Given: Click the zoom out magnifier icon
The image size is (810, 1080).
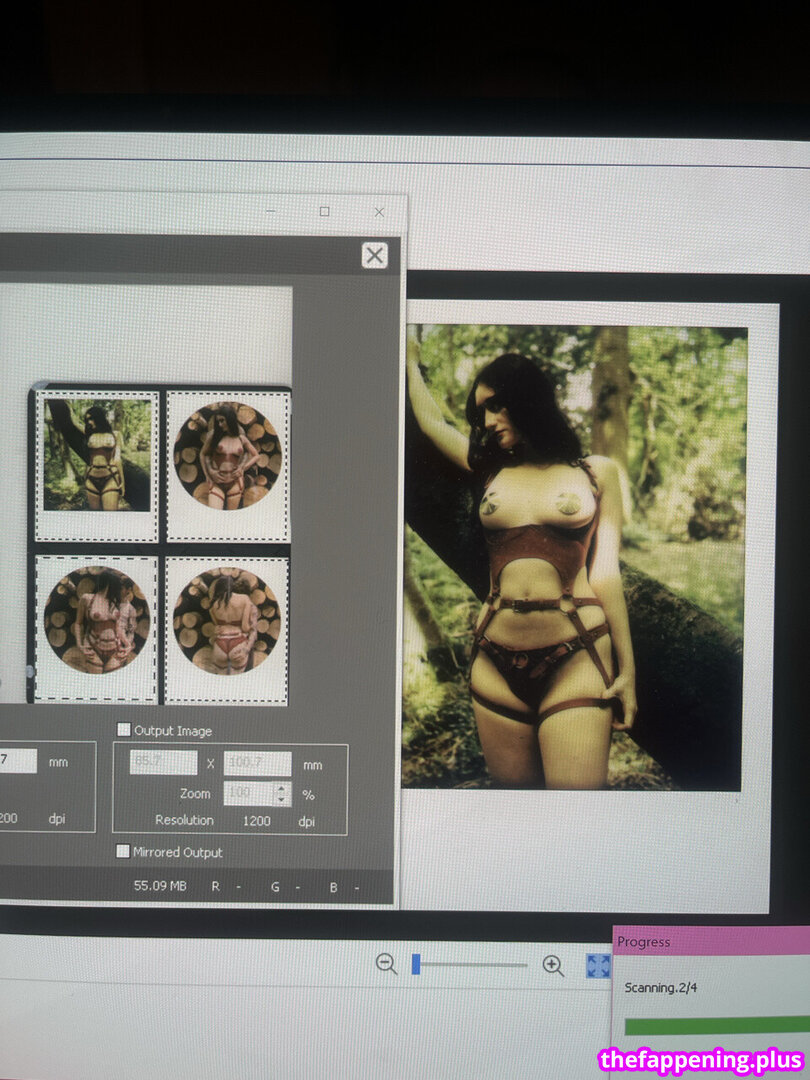Looking at the screenshot, I should [x=386, y=964].
